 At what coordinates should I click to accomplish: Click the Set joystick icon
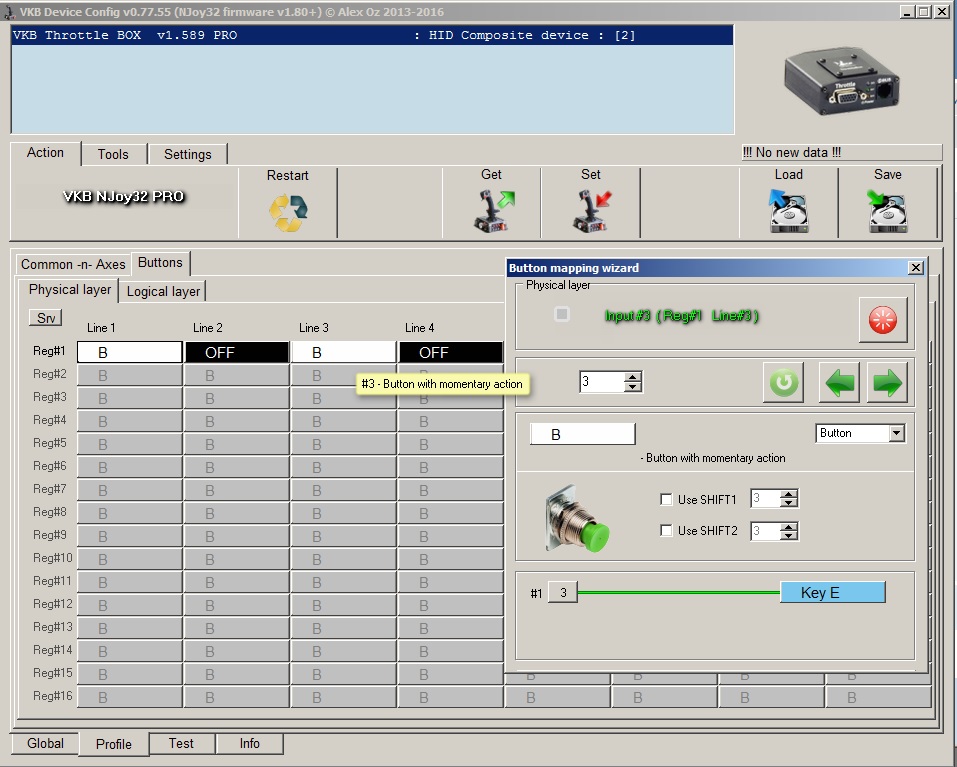point(591,212)
